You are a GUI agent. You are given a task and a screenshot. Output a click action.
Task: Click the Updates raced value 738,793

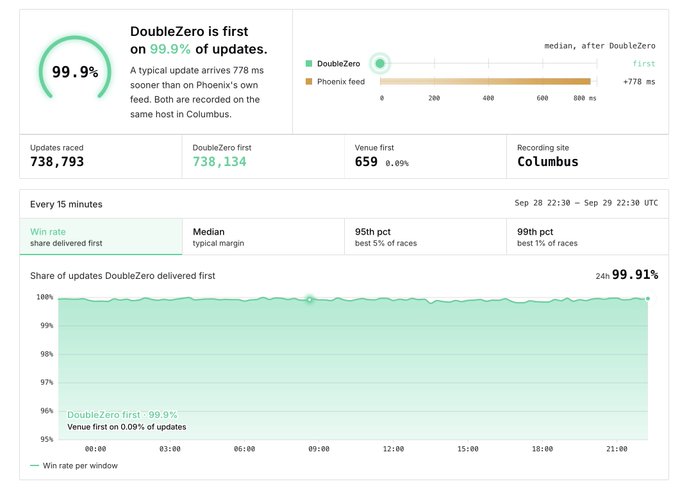pyautogui.click(x=57, y=162)
